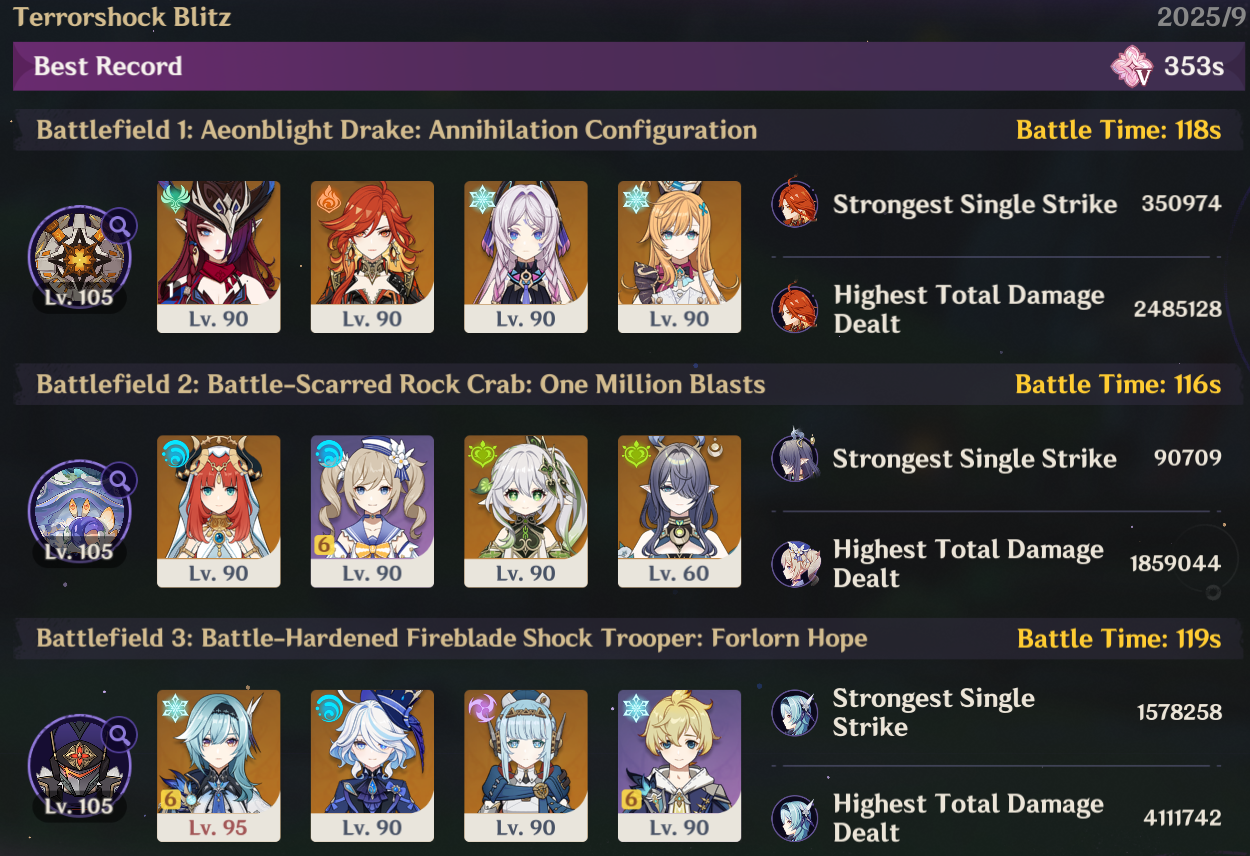The height and width of the screenshot is (856, 1250).
Task: Click the pink difficulty medal icon beside 353s
Action: pos(1133,67)
